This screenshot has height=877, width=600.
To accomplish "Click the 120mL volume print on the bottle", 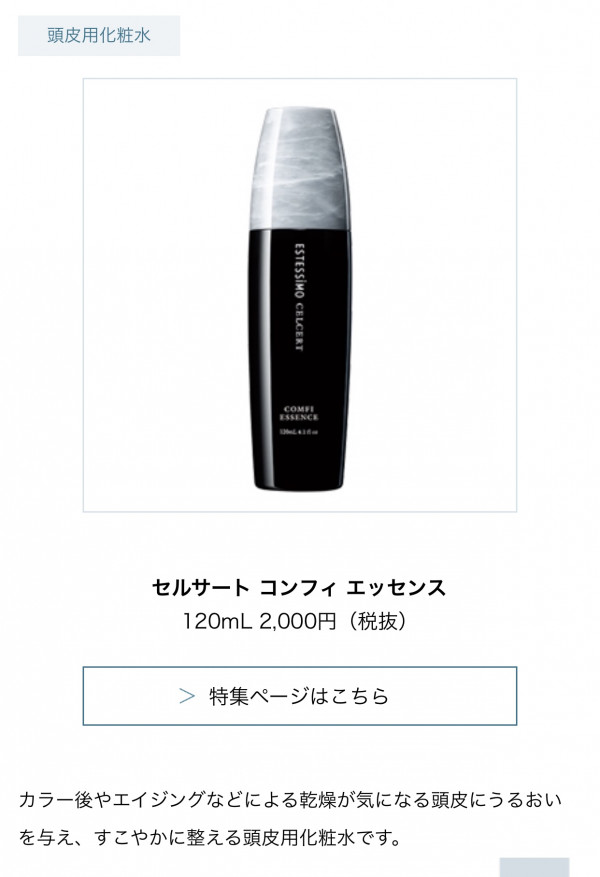I will 299,431.
